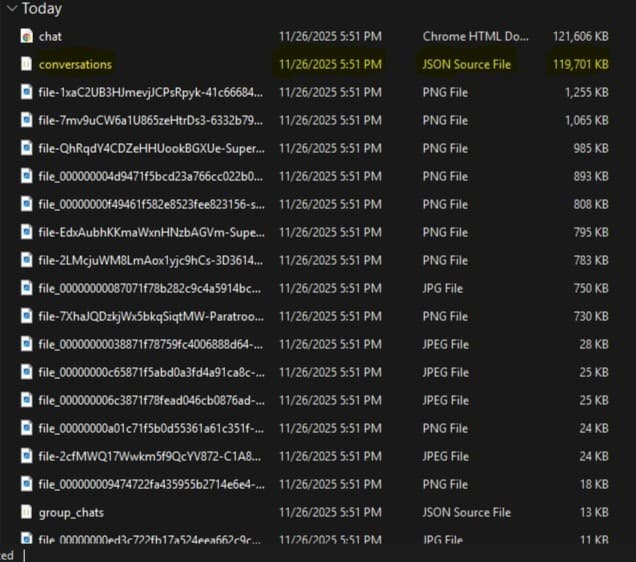Select file-2LMcjuWM8LmAox1yjc9hCs-3D3614 file name

[150, 260]
